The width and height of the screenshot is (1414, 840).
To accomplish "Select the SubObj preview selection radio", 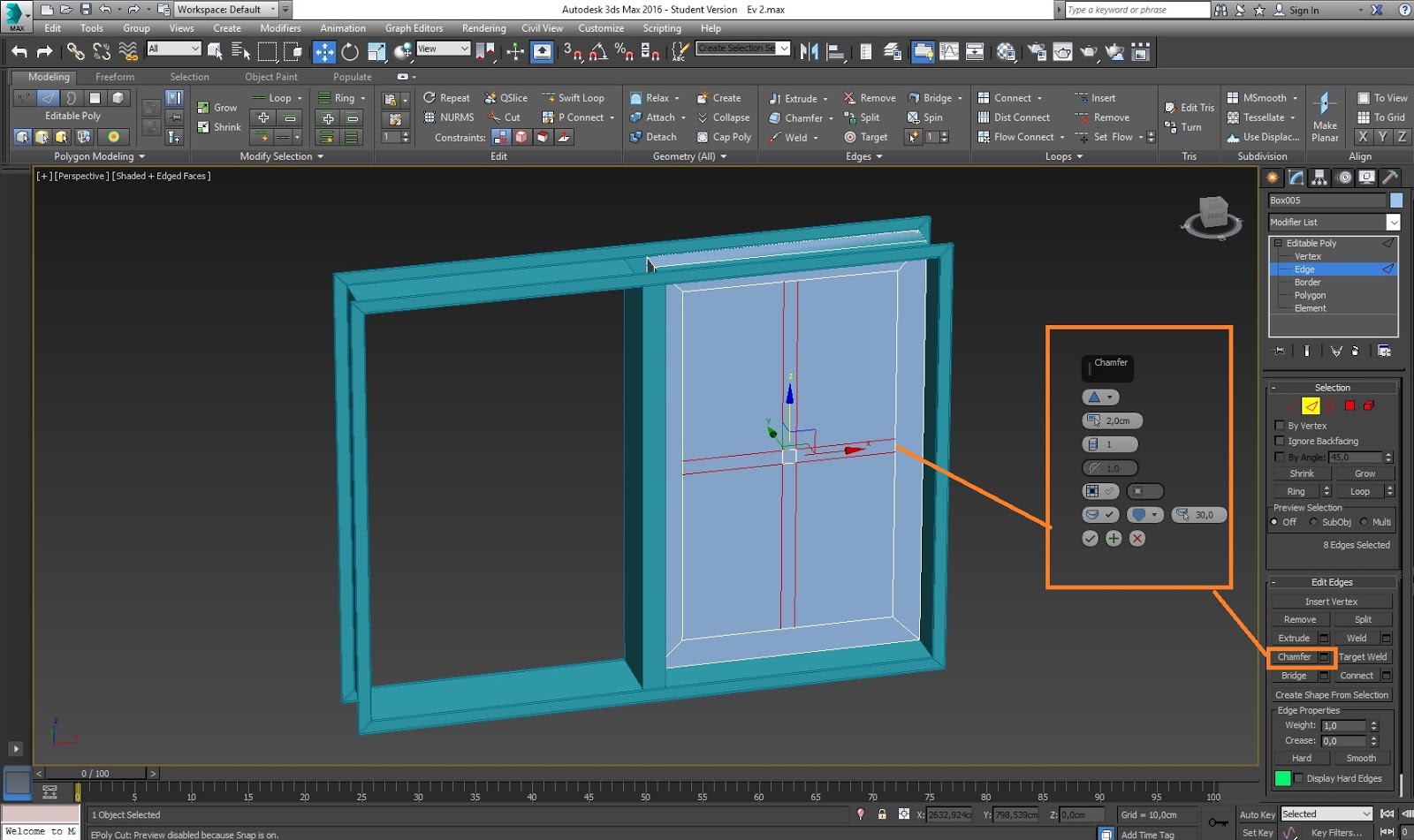I will tap(1314, 522).
